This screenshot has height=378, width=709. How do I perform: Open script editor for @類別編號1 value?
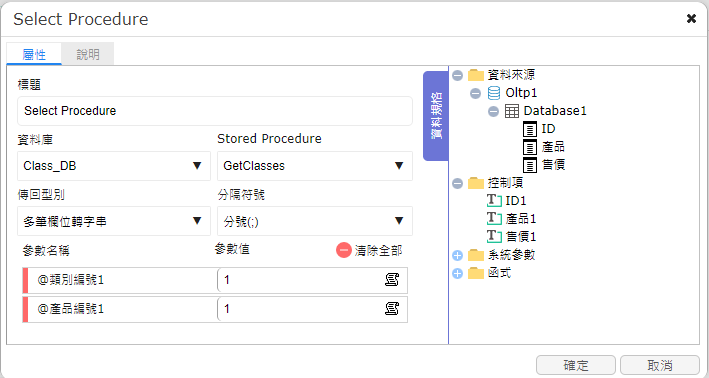click(x=392, y=280)
